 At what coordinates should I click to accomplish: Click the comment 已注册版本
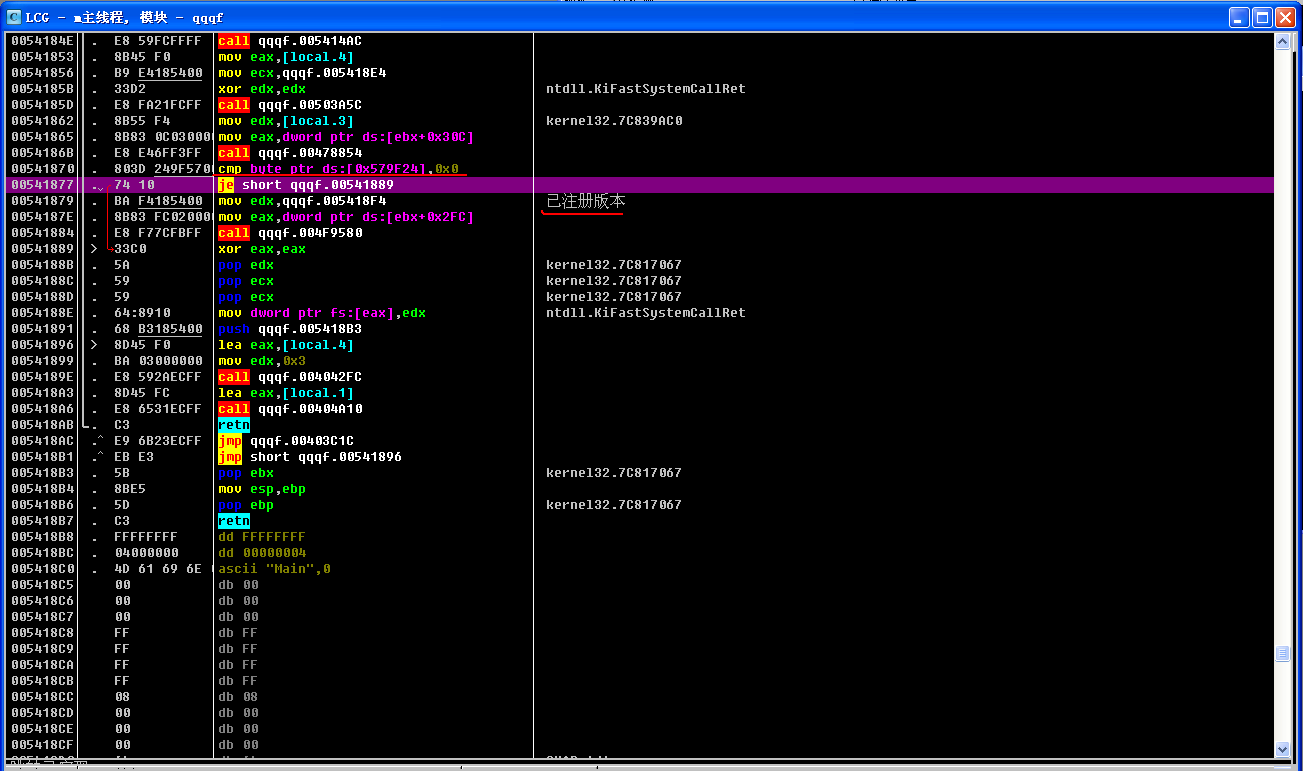point(586,201)
